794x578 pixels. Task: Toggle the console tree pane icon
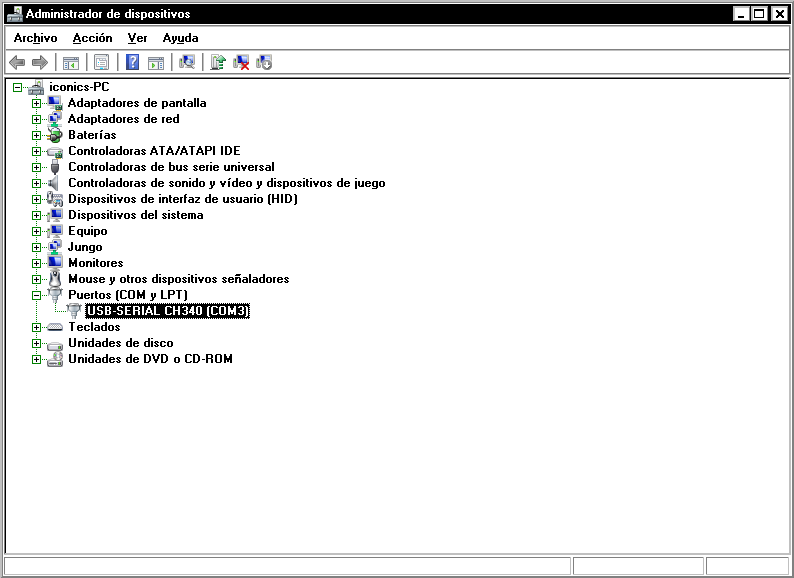click(x=71, y=63)
